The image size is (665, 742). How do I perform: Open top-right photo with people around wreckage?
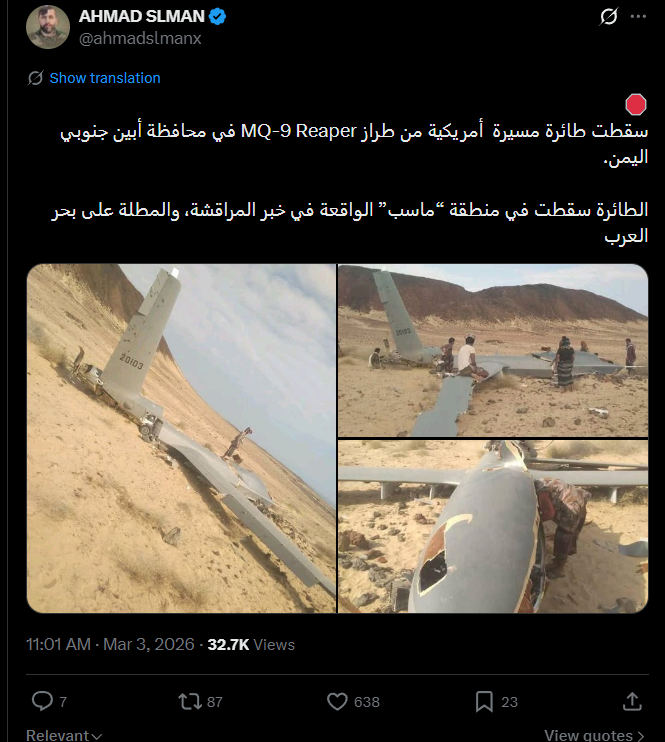pyautogui.click(x=493, y=350)
